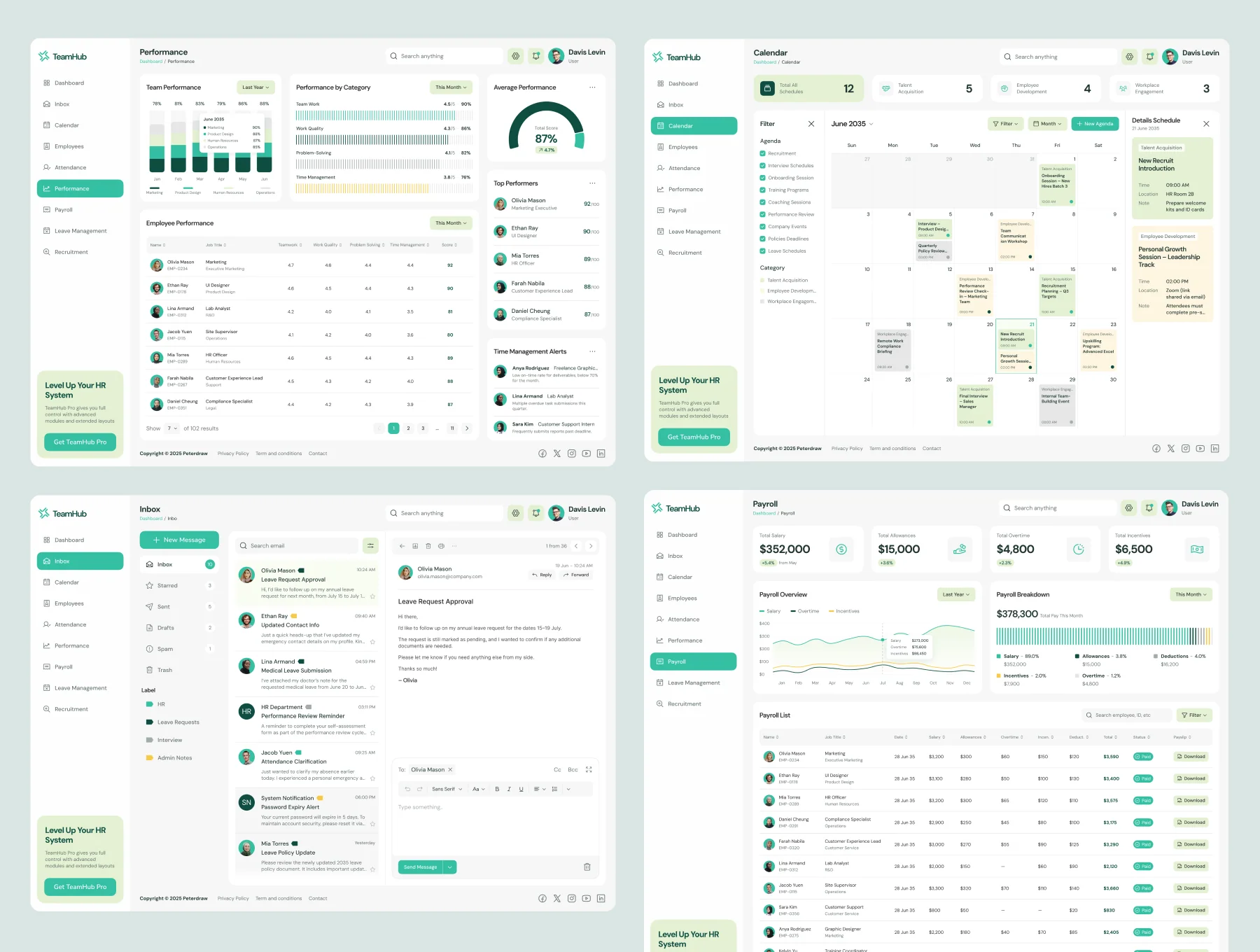This screenshot has height=952, width=1260.
Task: Show the previous email with the left chevron by '1 from 36'
Action: pos(576,546)
